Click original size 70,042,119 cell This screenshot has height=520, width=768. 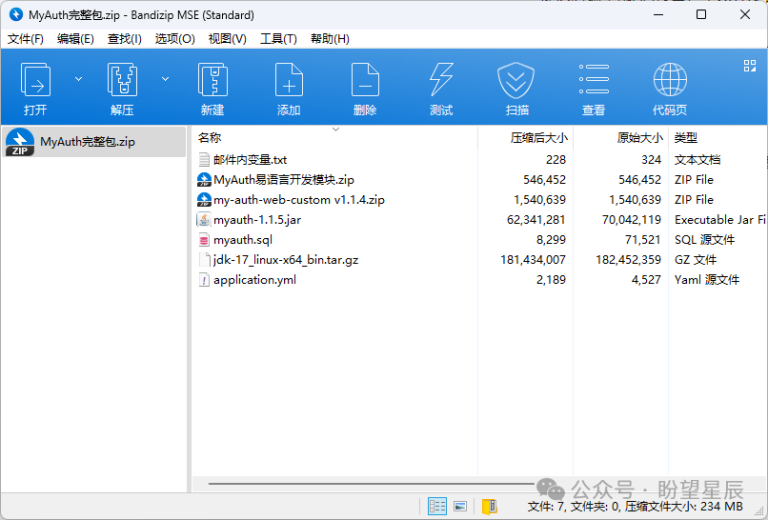click(632, 220)
